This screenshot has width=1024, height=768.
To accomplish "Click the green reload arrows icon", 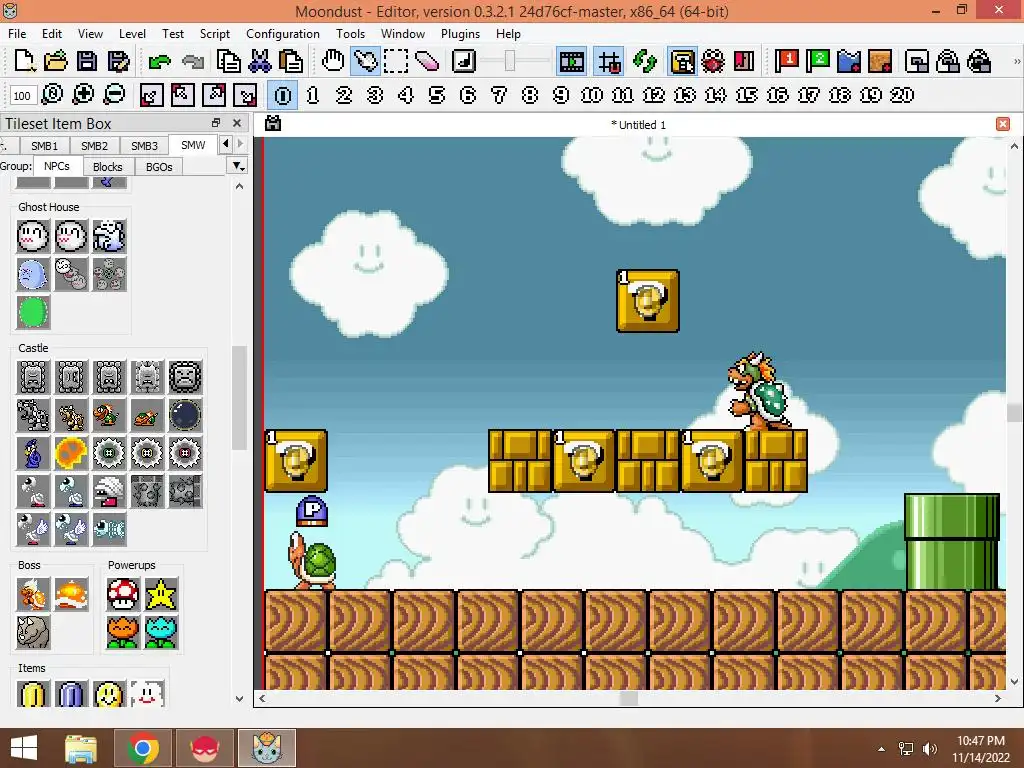I will pos(645,61).
